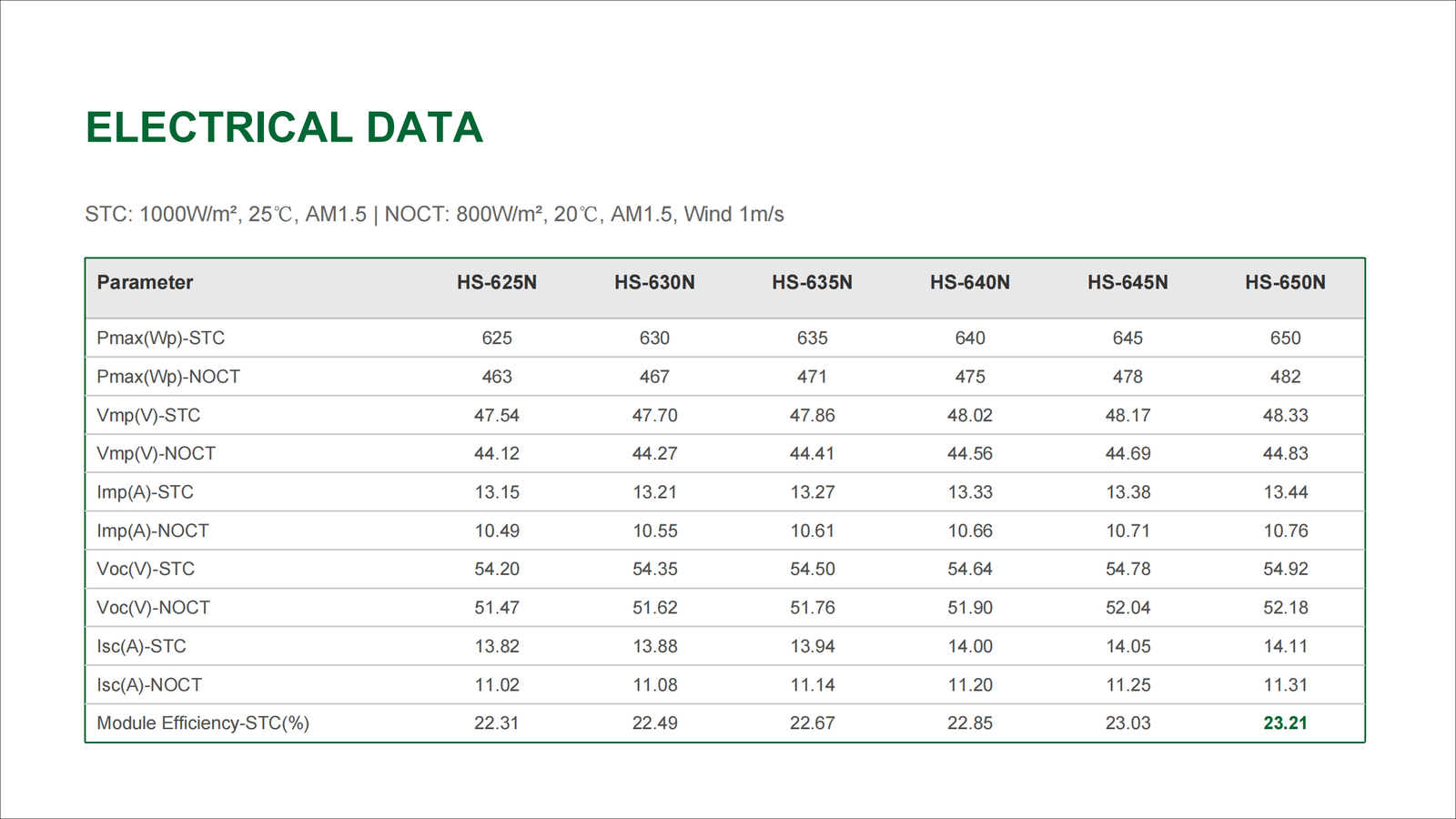Click the STC and NOCT conditions subtitle

click(434, 215)
